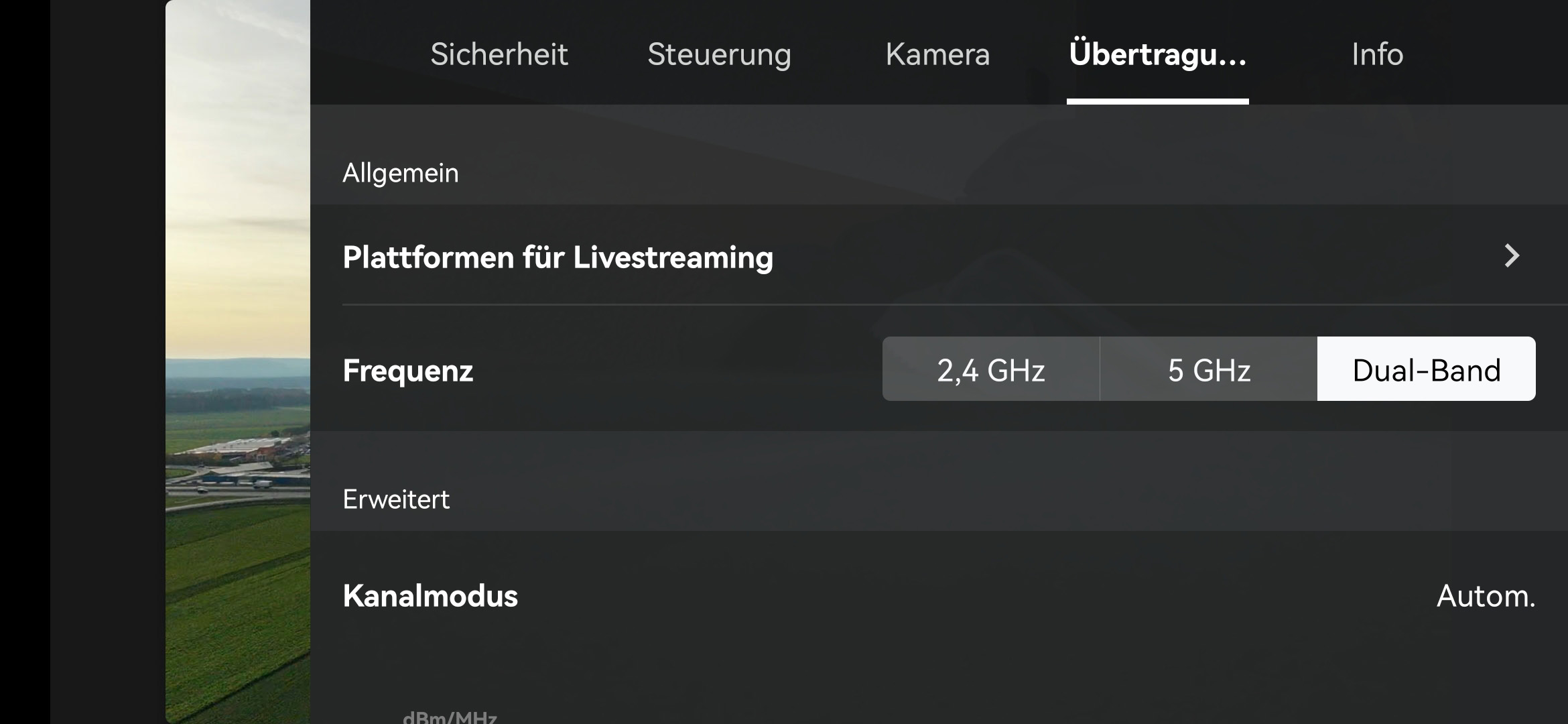Tap the Kanalmodus setting label
Screen dimensions: 1568x724
coord(430,596)
